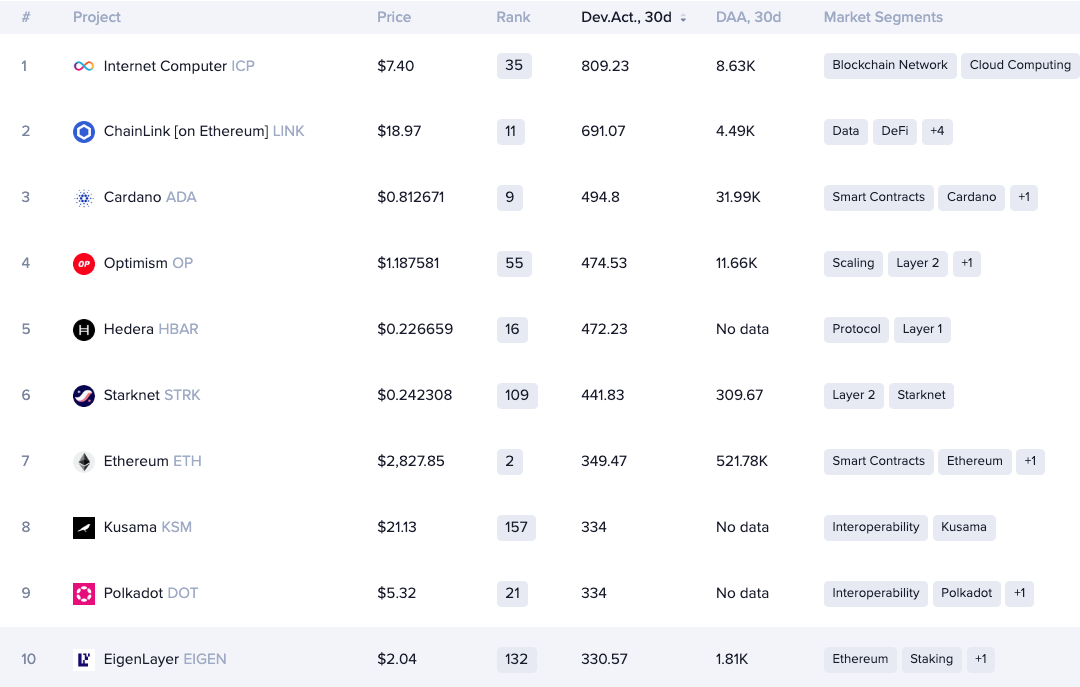Open the Ethereum ETH project link
1080x687 pixels.
pyautogui.click(x=152, y=462)
